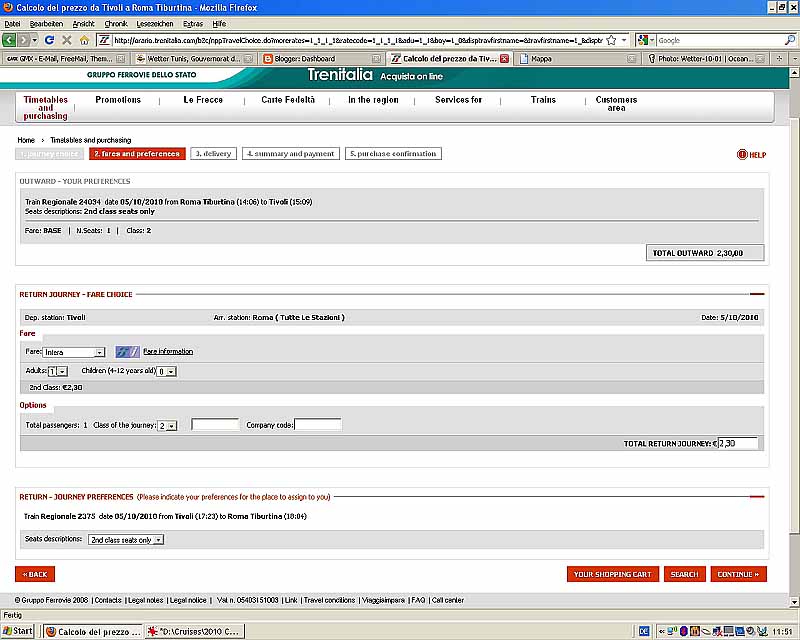
Task: Stop loading with the X toolbar icon
Action: 67,40
